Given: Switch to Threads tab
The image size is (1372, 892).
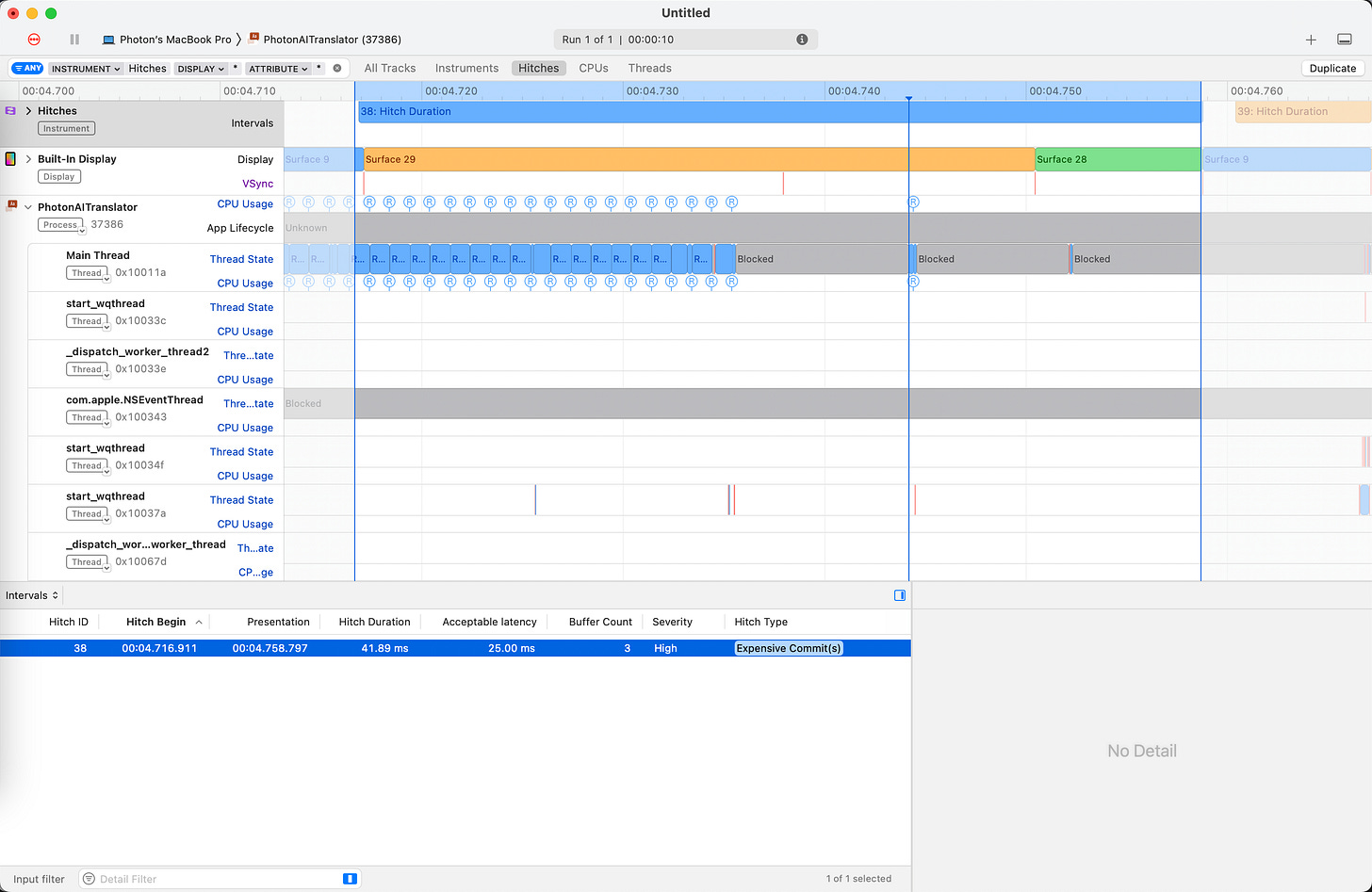Looking at the screenshot, I should (650, 68).
